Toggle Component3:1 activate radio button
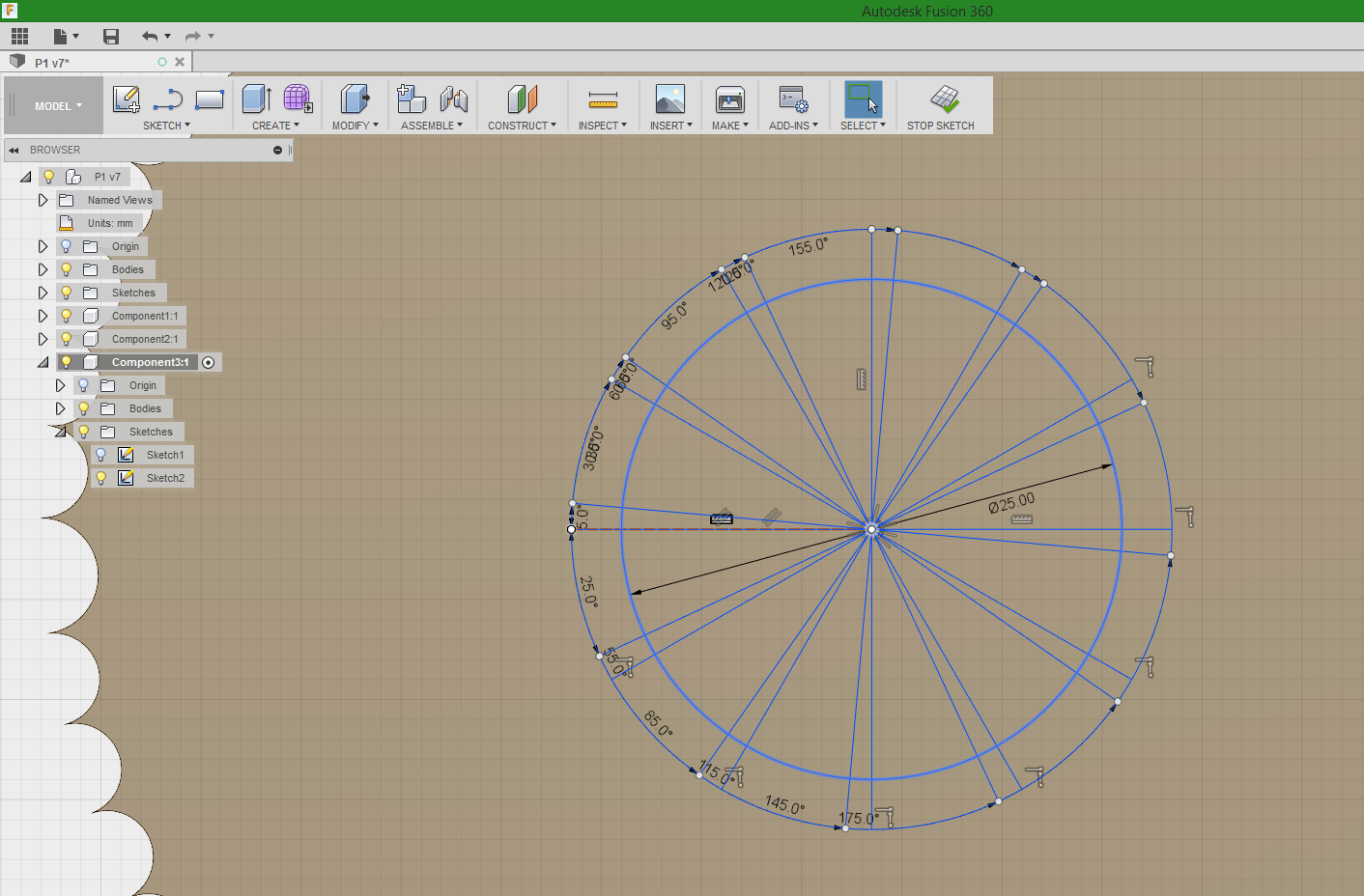This screenshot has width=1364, height=896. (x=209, y=362)
